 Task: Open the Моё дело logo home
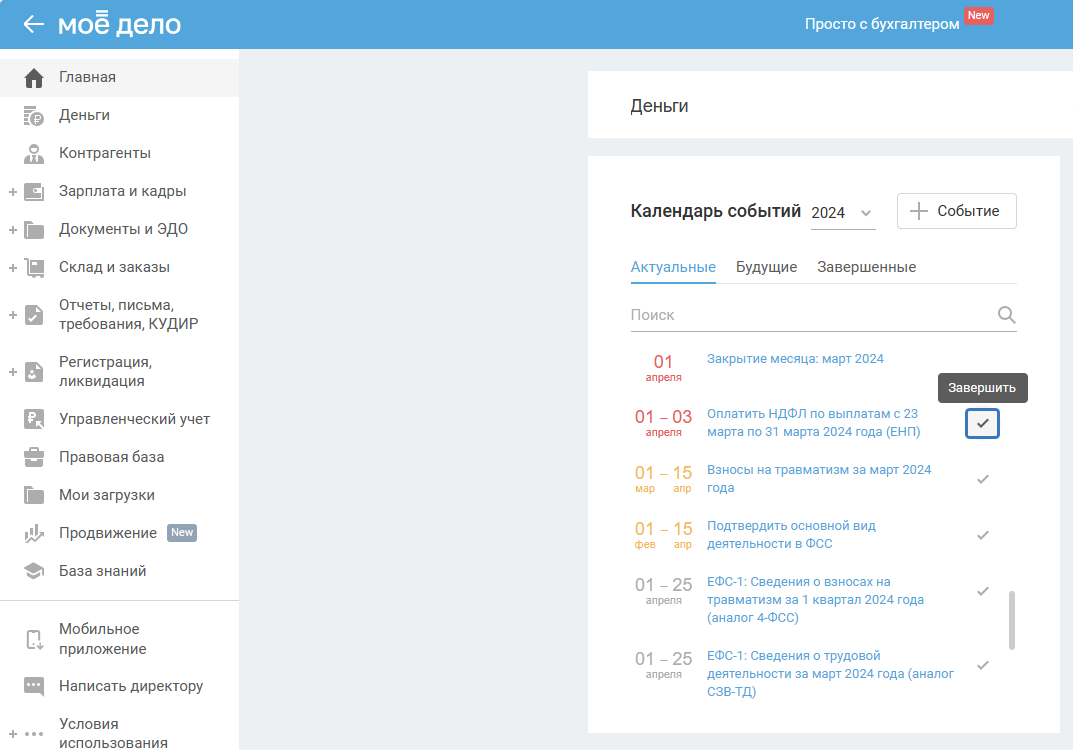pos(120,24)
